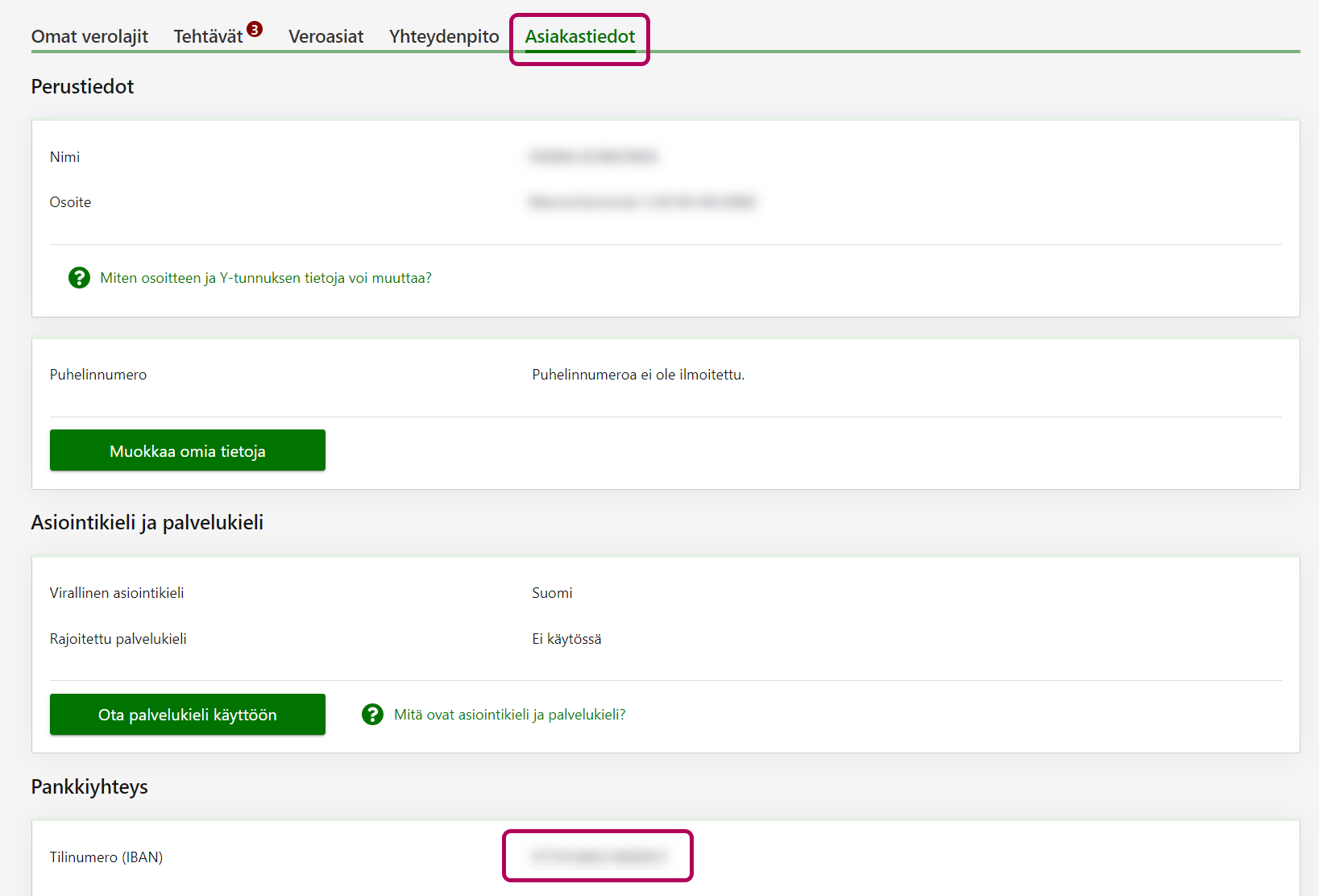
Task: Click the 'Ei käytössä' service language value
Action: (x=566, y=639)
